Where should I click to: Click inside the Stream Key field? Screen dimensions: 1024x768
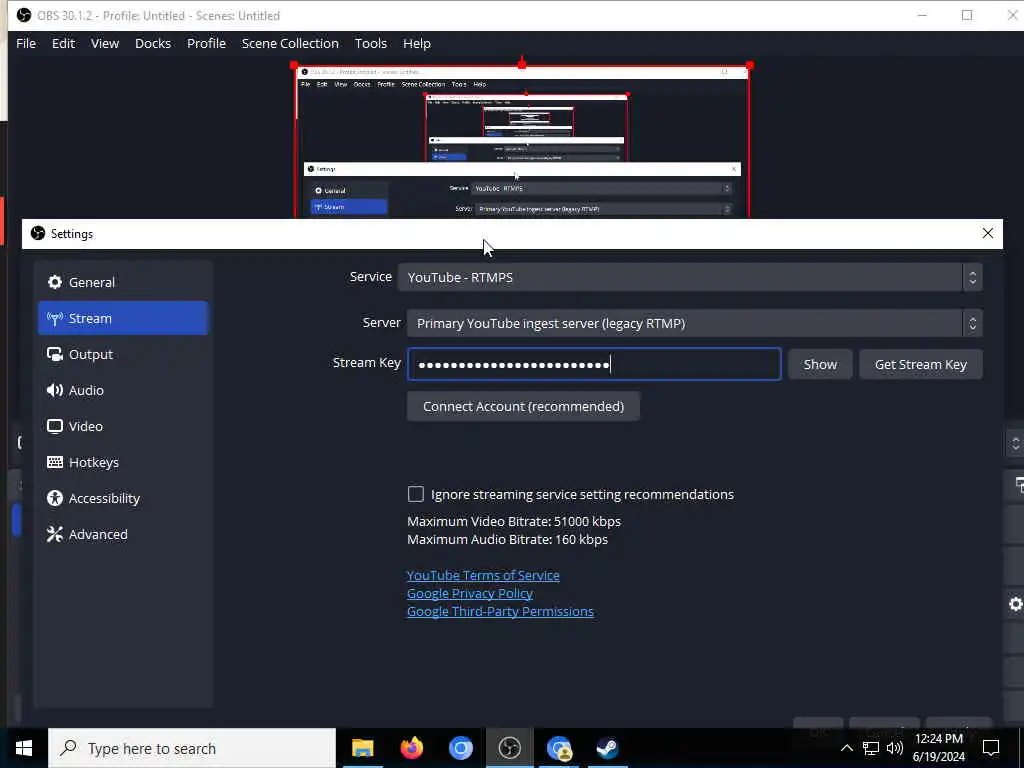594,364
